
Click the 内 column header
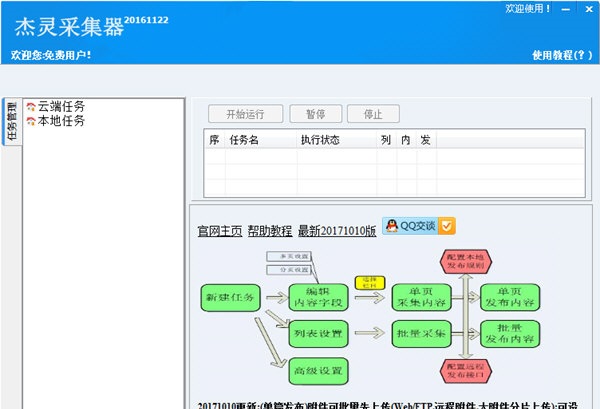(x=406, y=140)
